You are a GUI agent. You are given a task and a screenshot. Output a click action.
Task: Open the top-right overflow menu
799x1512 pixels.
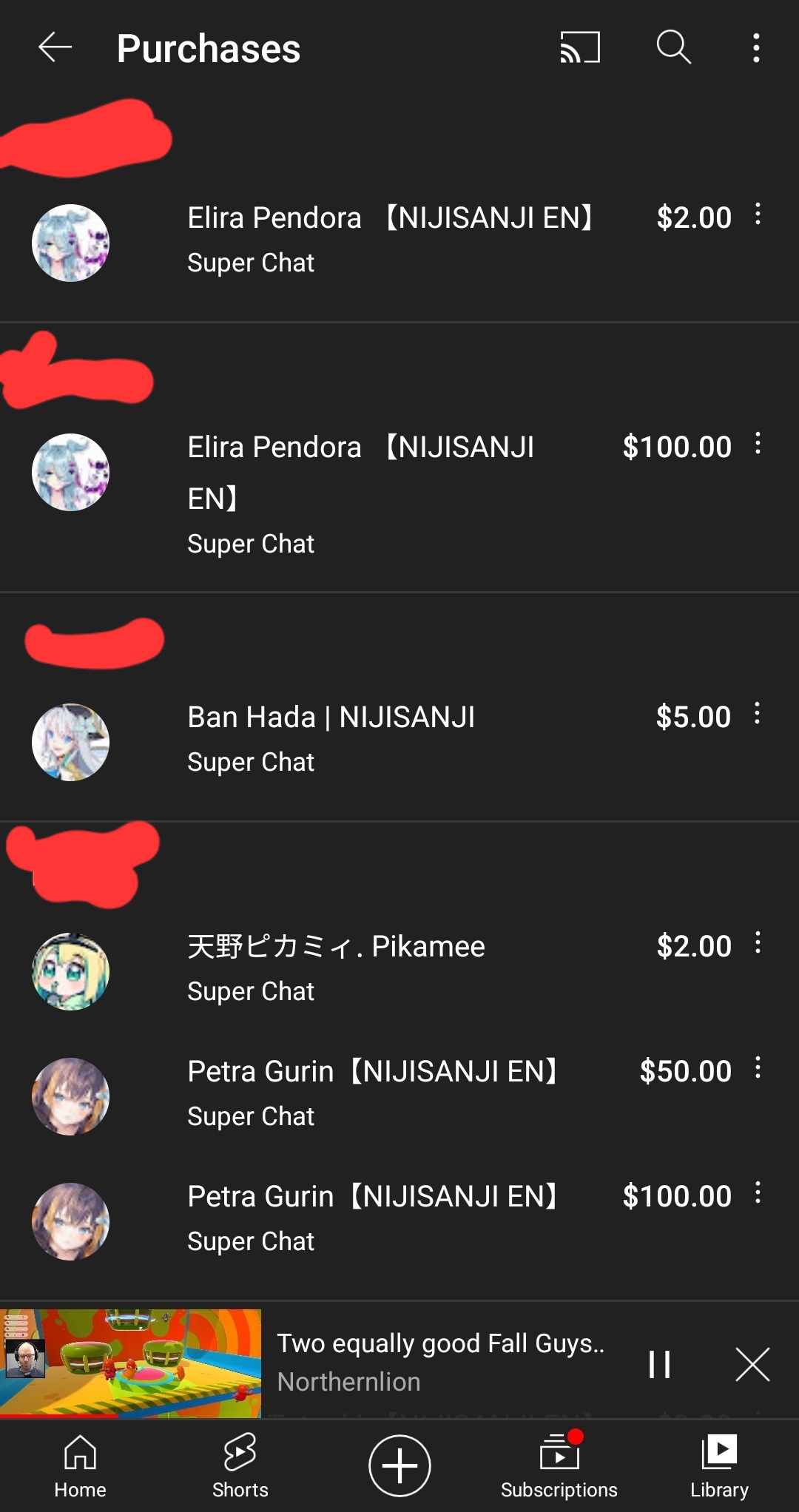point(756,48)
